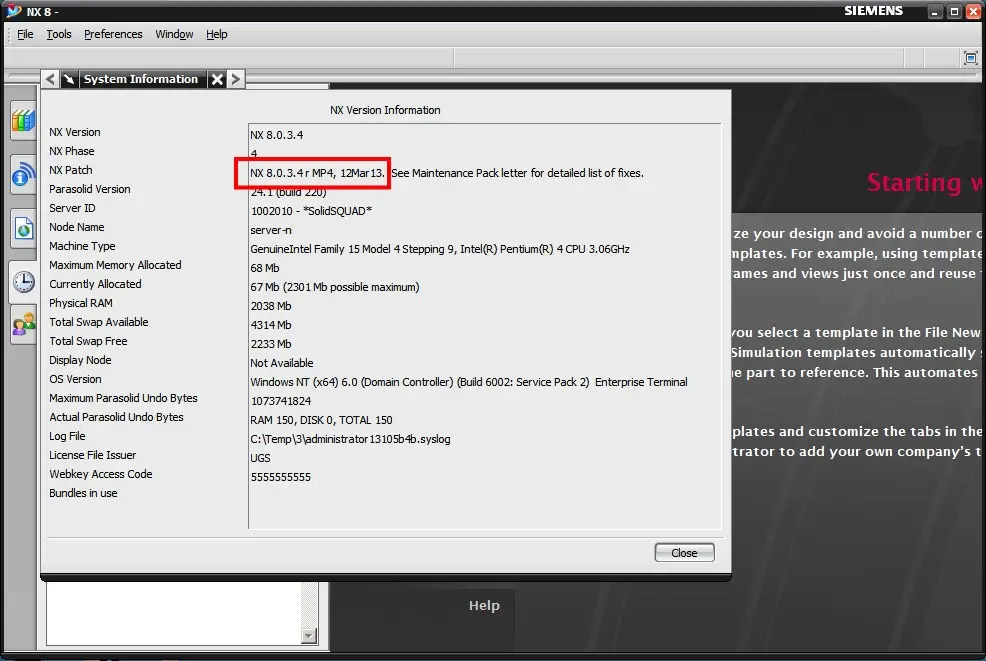Click the 'NX Version Information' heading
This screenshot has width=986, height=661.
tap(385, 110)
